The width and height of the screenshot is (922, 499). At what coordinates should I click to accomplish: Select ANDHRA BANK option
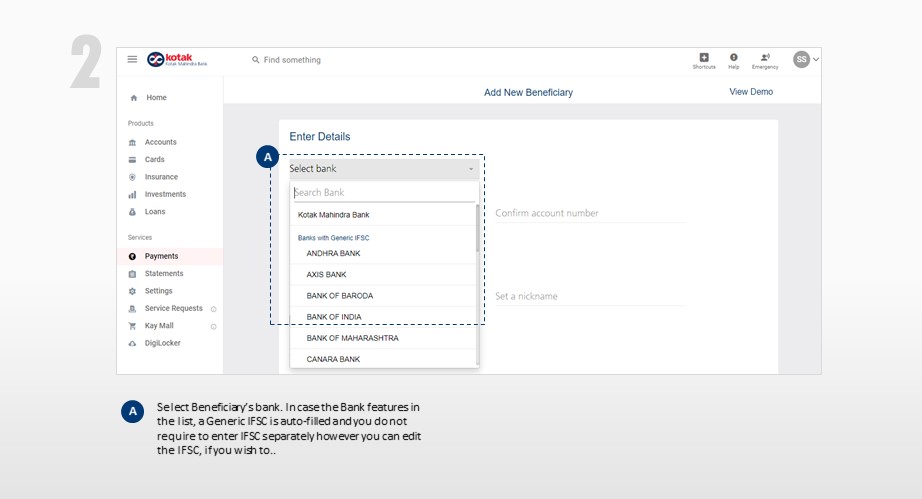point(383,253)
